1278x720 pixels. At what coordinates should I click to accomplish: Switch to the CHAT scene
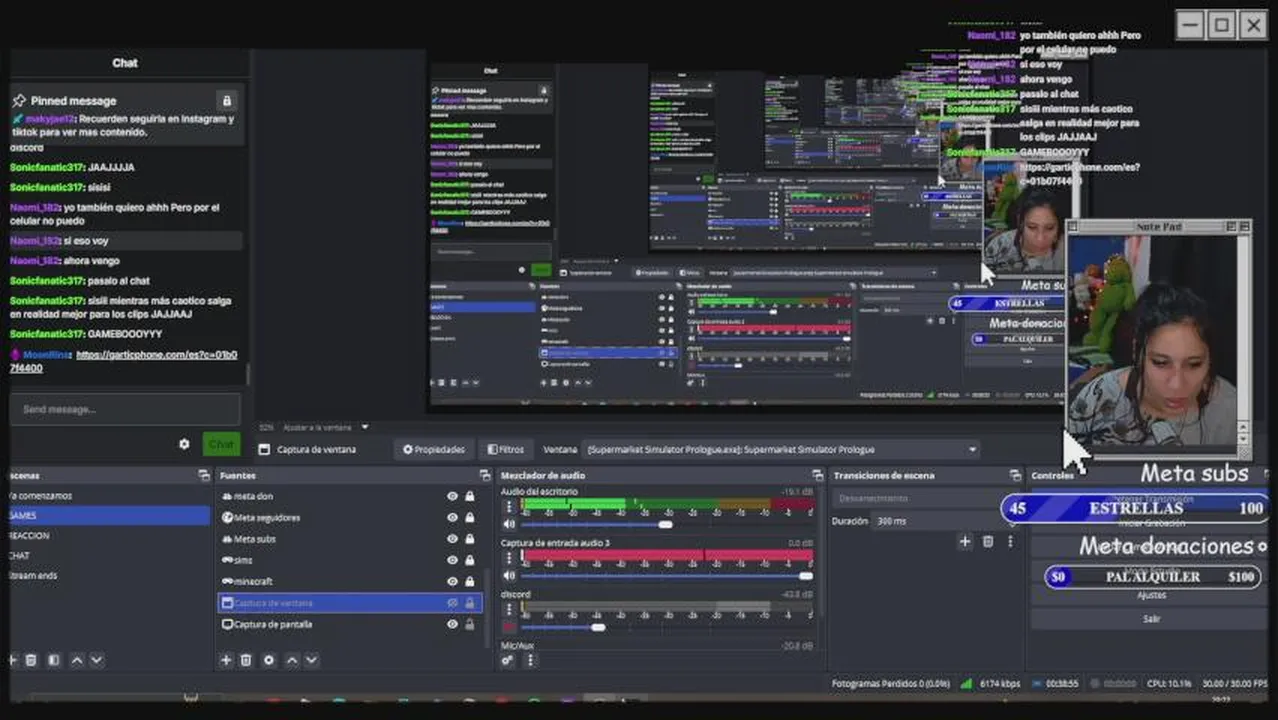pos(108,556)
